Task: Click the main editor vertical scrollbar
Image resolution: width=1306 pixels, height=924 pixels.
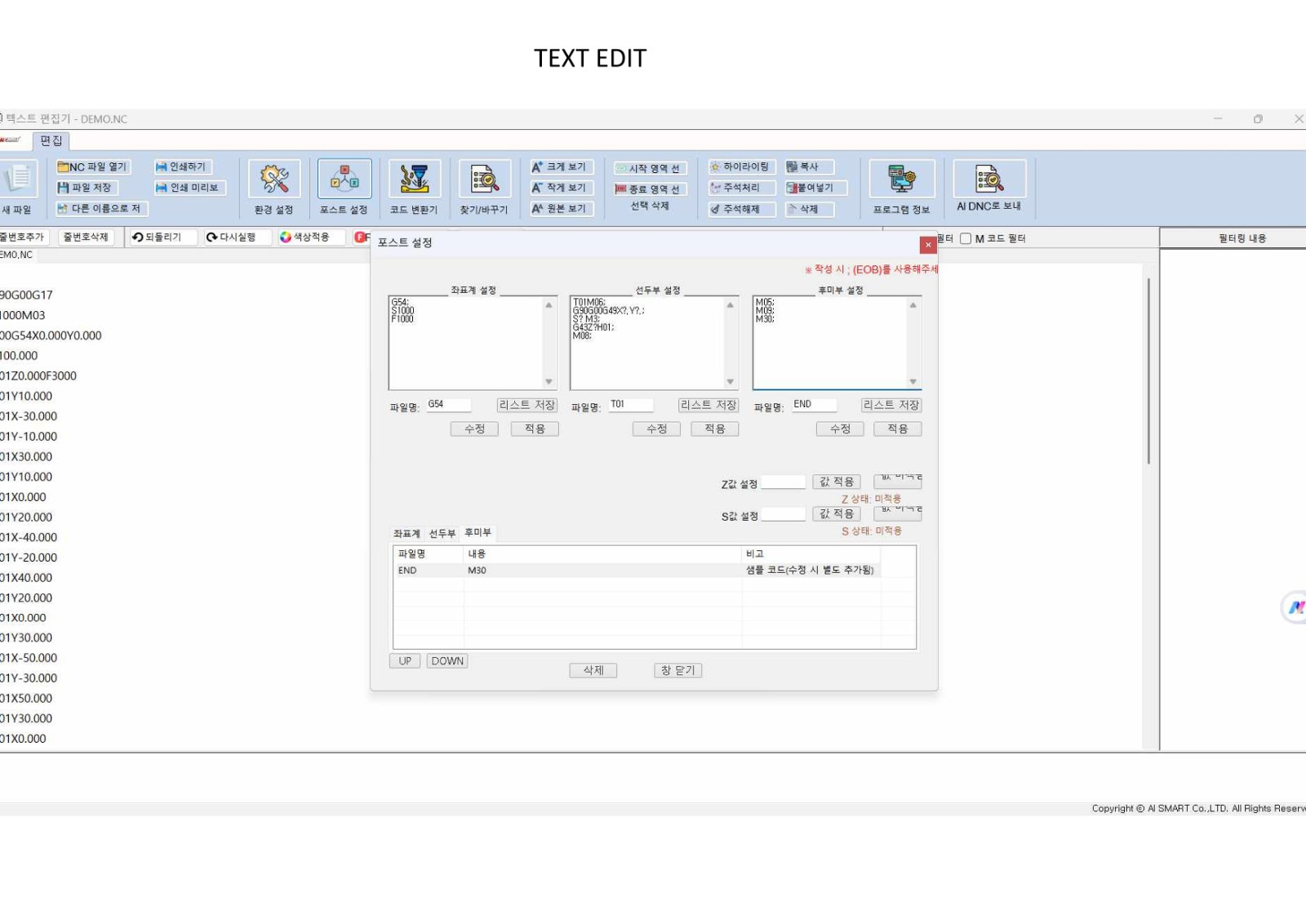Action: (x=1148, y=371)
